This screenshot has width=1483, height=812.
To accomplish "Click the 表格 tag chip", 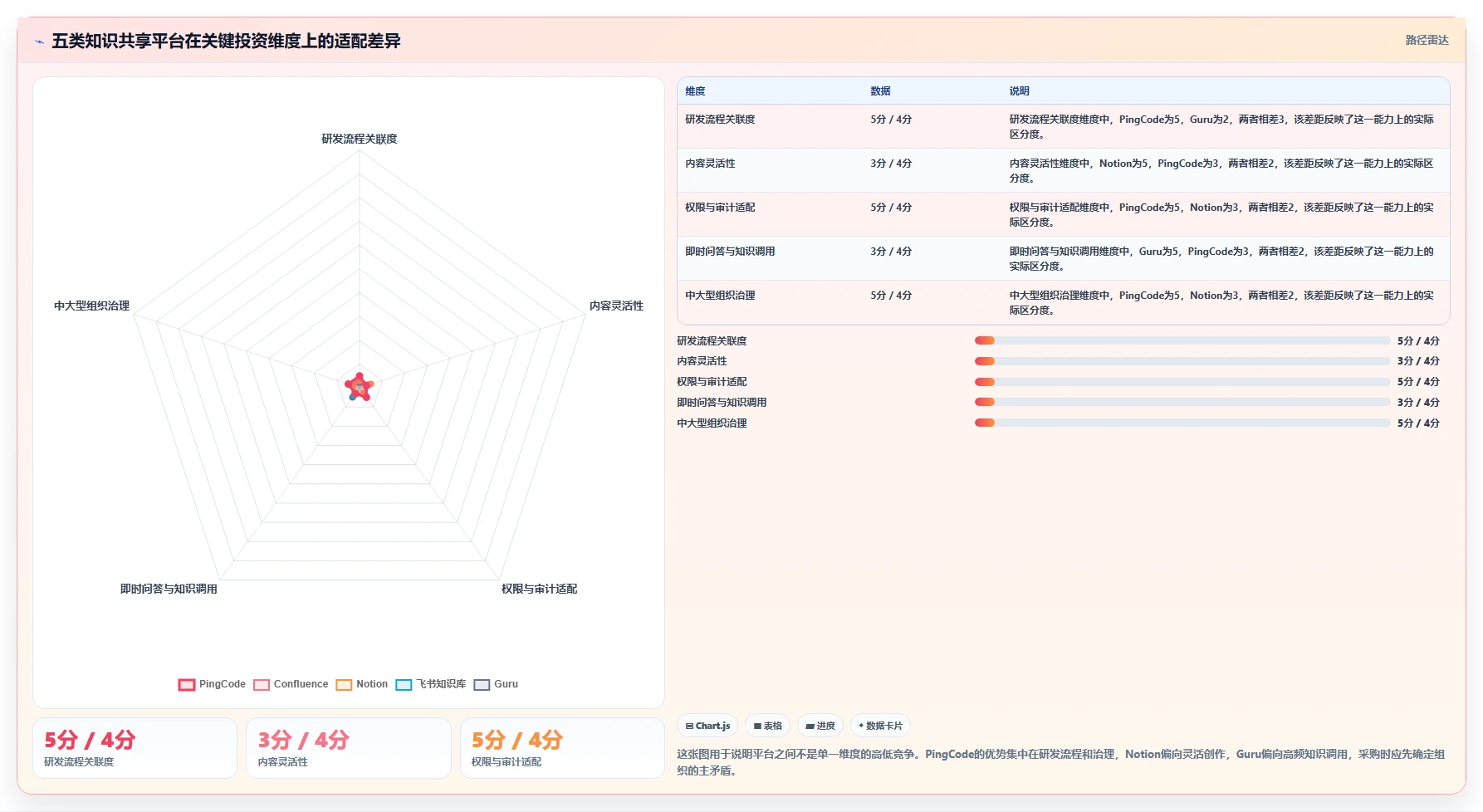I will [767, 726].
